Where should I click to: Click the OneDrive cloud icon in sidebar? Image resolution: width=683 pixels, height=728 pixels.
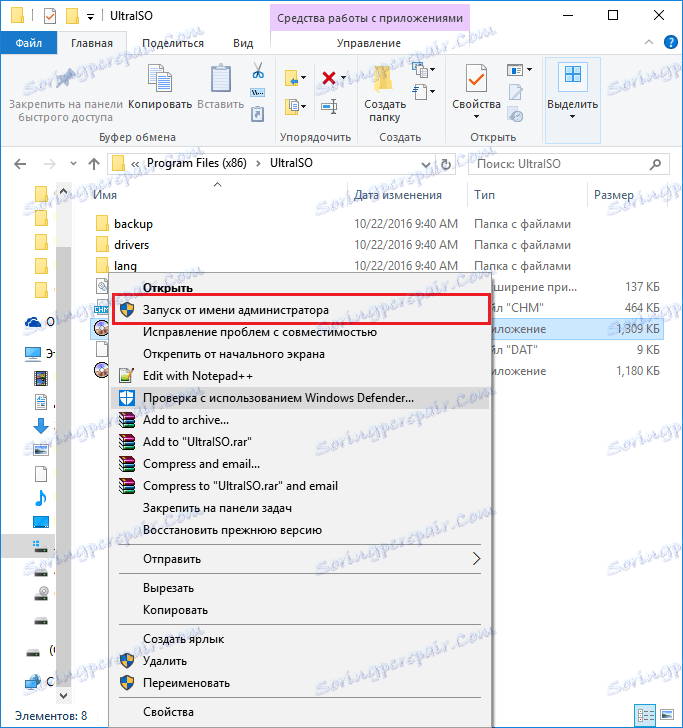33,321
